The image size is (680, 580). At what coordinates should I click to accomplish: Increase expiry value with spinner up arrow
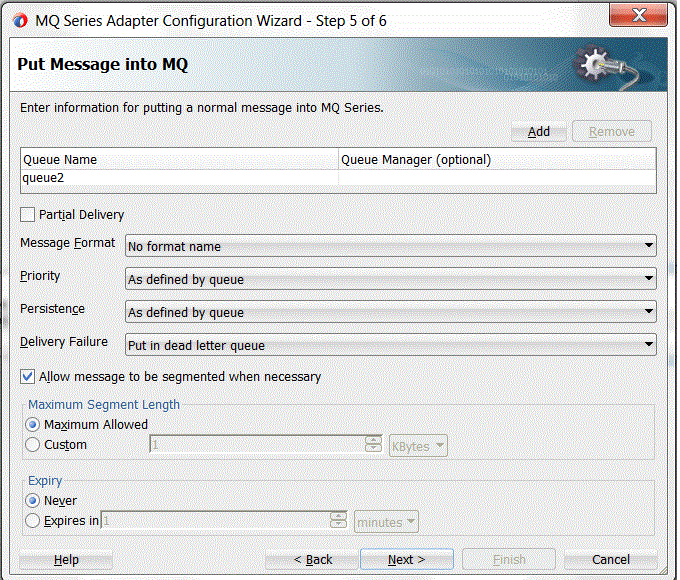(x=338, y=516)
